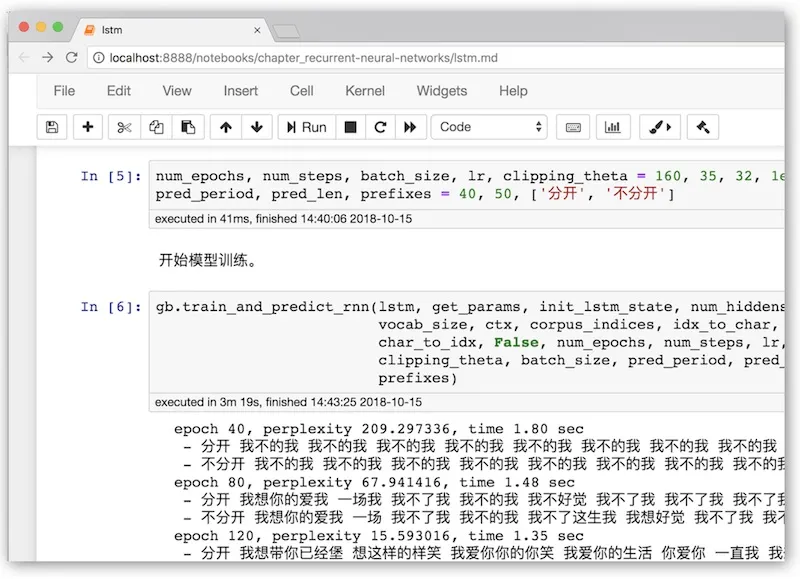Open the Widgets menu
The width and height of the screenshot is (800, 579).
pyautogui.click(x=442, y=91)
